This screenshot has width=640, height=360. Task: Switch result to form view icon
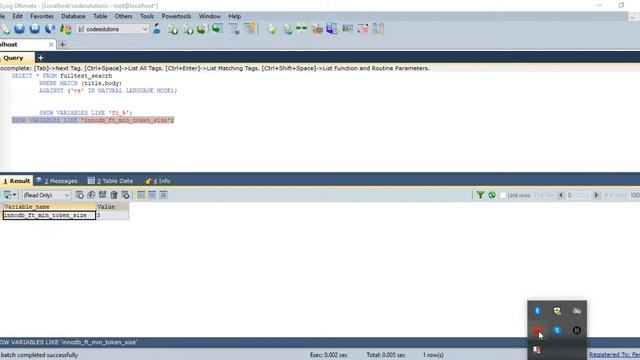[x=152, y=195]
